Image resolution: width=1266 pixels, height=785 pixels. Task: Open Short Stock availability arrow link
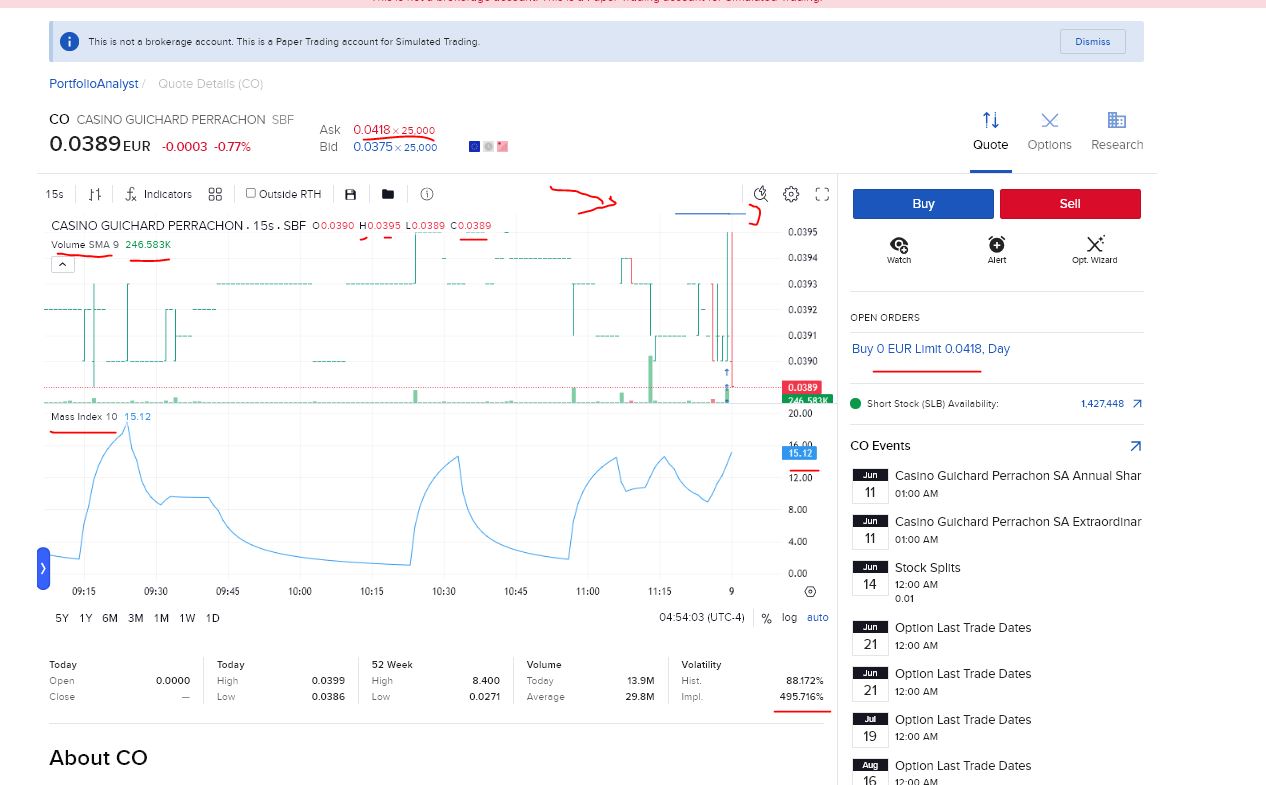[x=1137, y=404]
